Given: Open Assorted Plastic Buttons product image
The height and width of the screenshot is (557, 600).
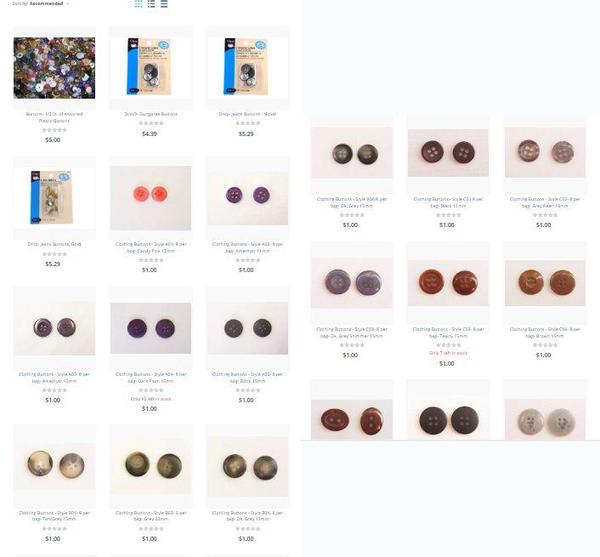Looking at the screenshot, I should pos(54,68).
